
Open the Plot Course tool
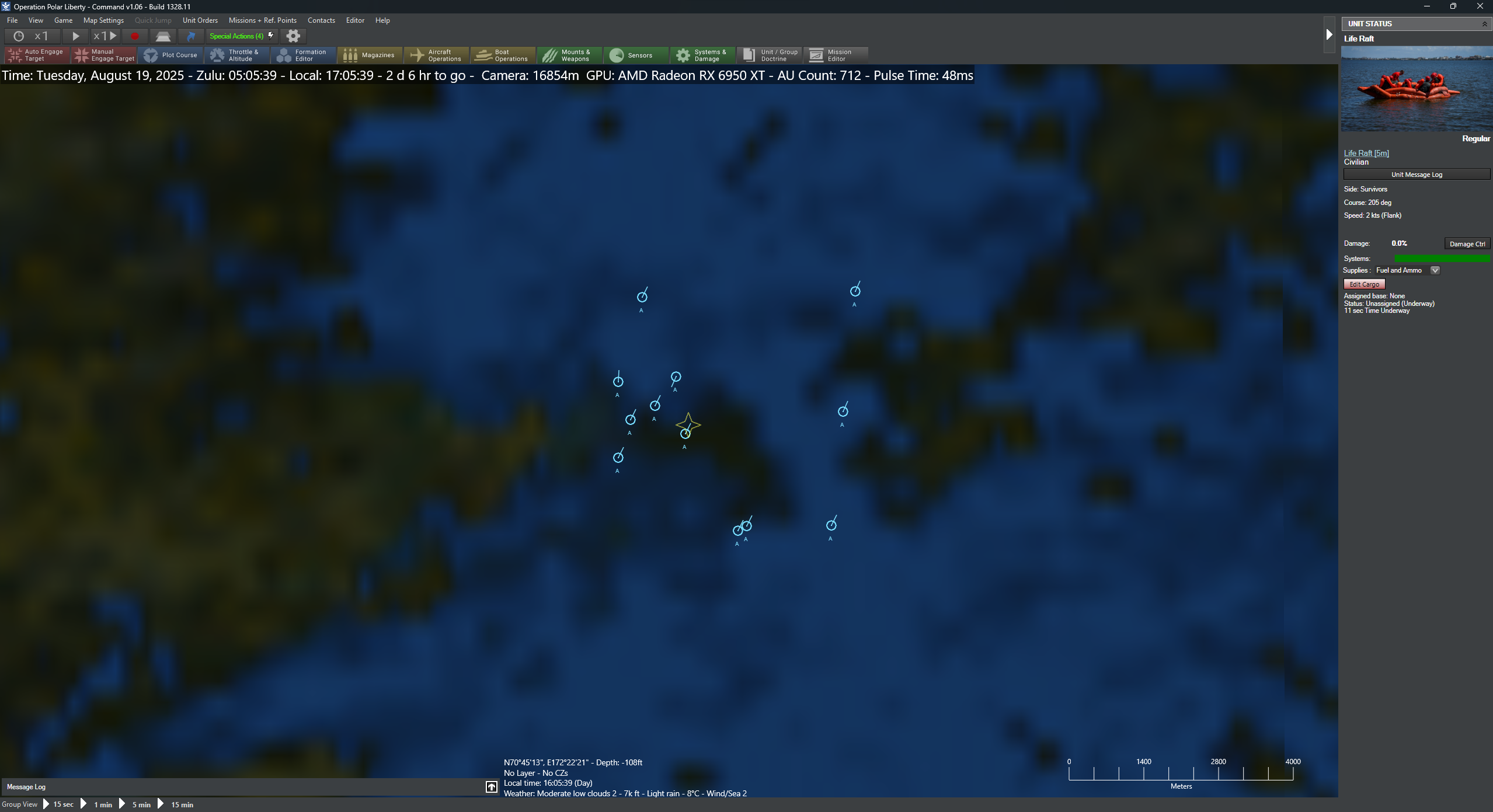click(x=170, y=55)
